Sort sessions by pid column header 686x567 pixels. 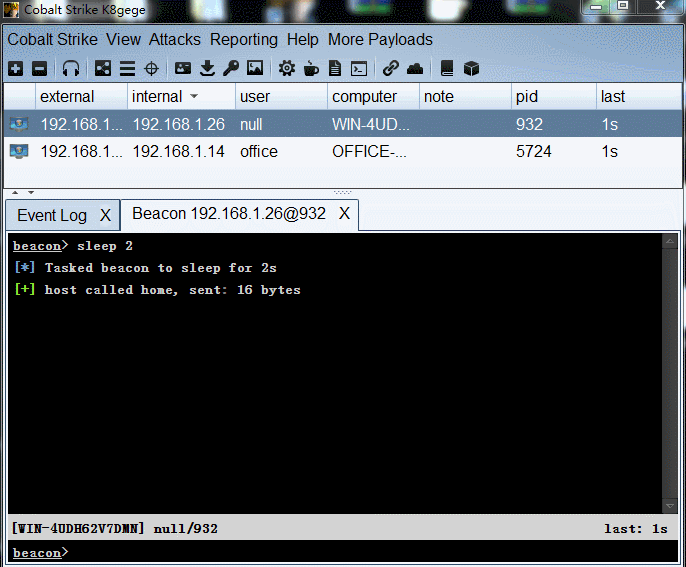(x=553, y=96)
